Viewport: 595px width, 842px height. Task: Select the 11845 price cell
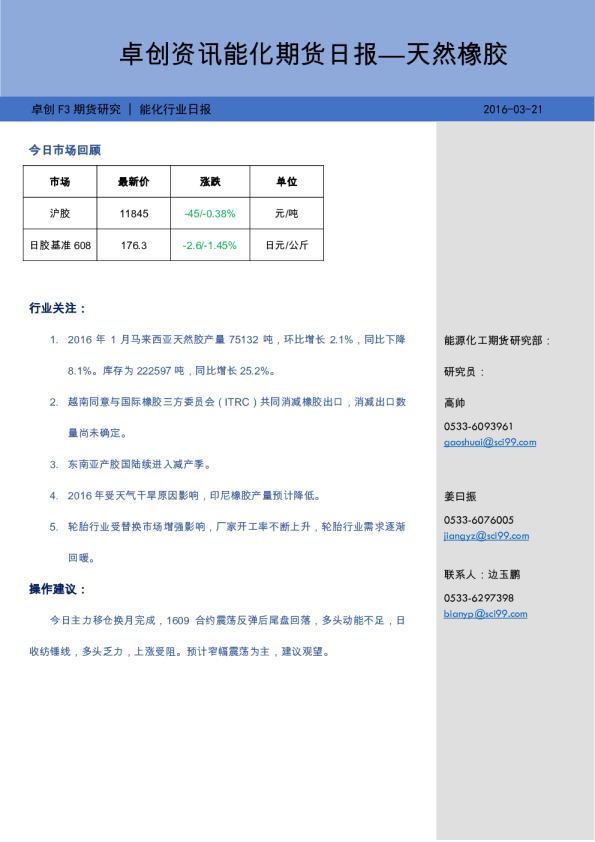click(134, 213)
